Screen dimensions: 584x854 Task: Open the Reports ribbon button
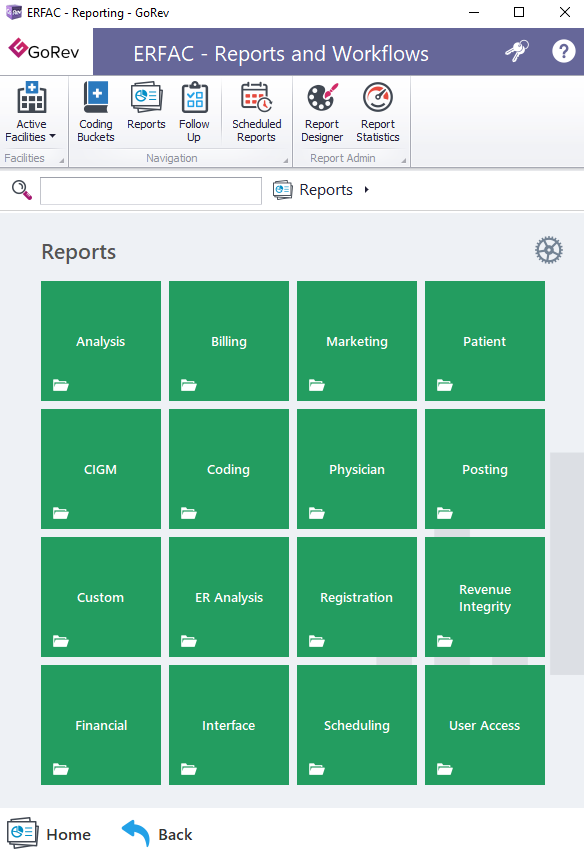[146, 107]
